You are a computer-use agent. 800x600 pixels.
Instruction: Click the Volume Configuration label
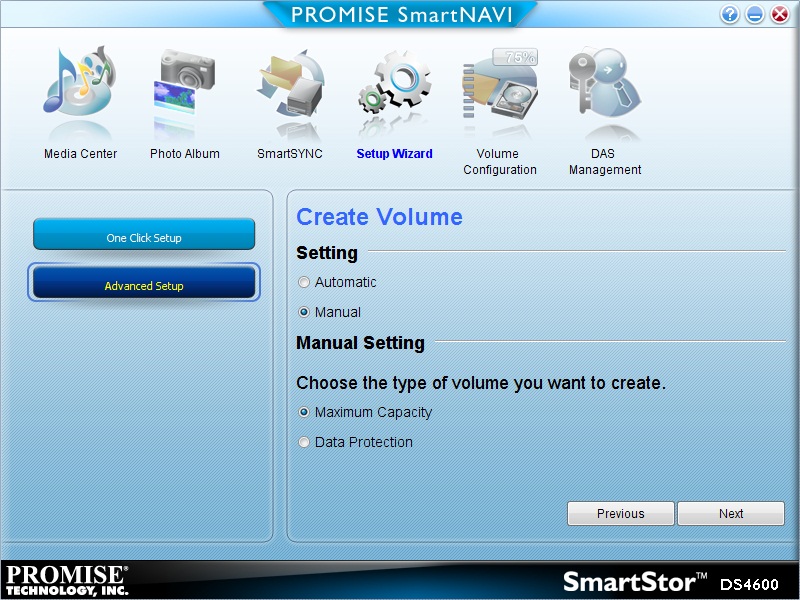499,162
